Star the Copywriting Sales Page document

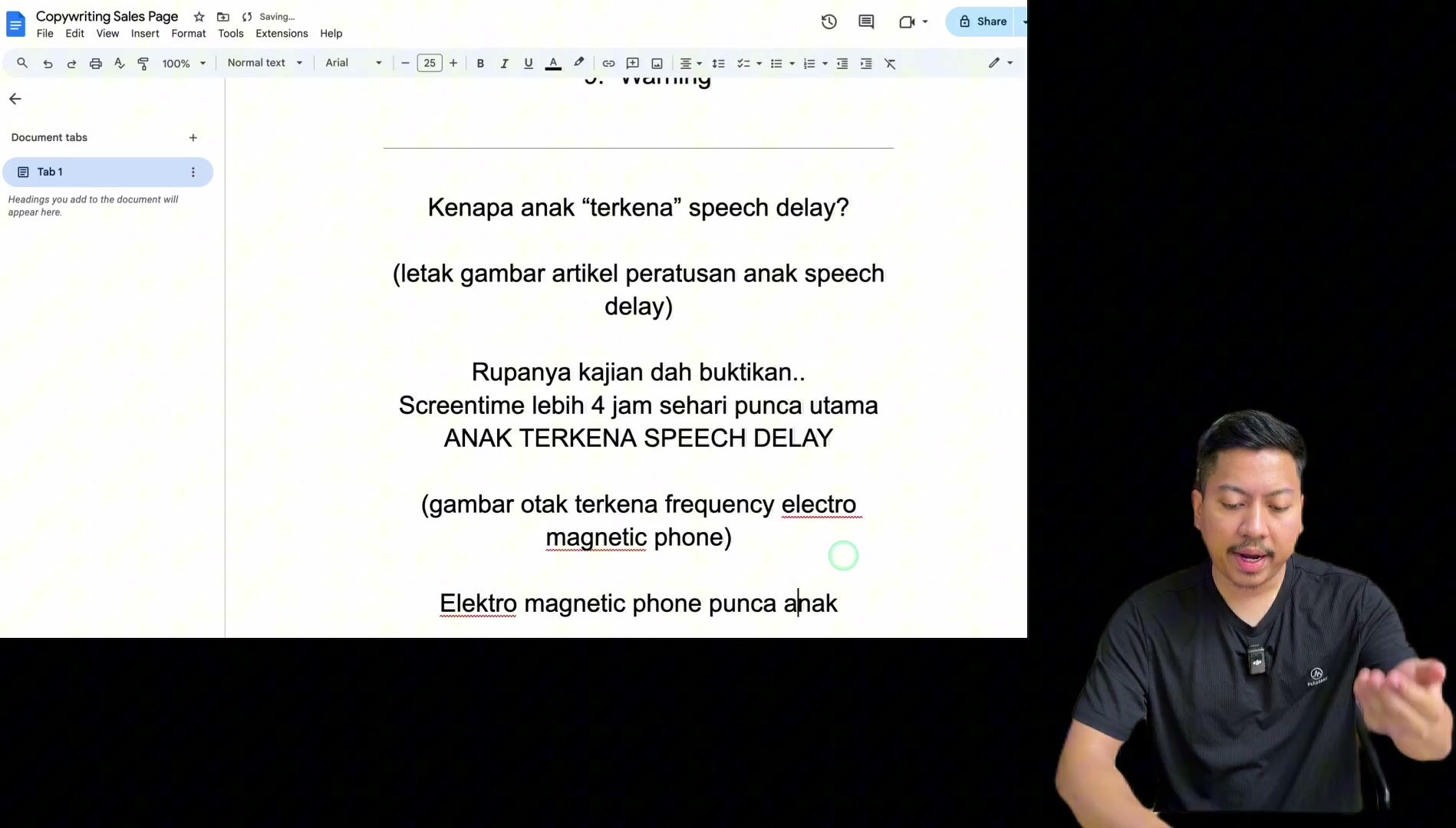(199, 17)
